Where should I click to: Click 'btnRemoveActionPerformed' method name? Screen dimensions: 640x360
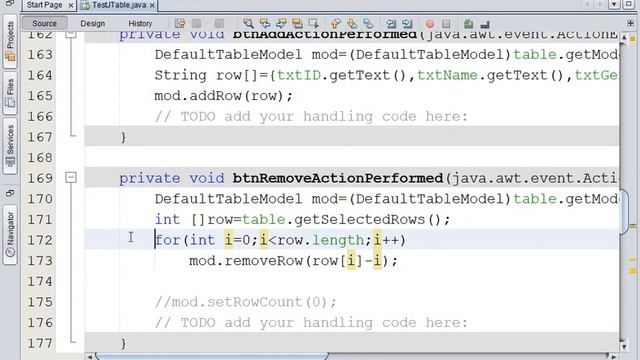[x=338, y=178]
